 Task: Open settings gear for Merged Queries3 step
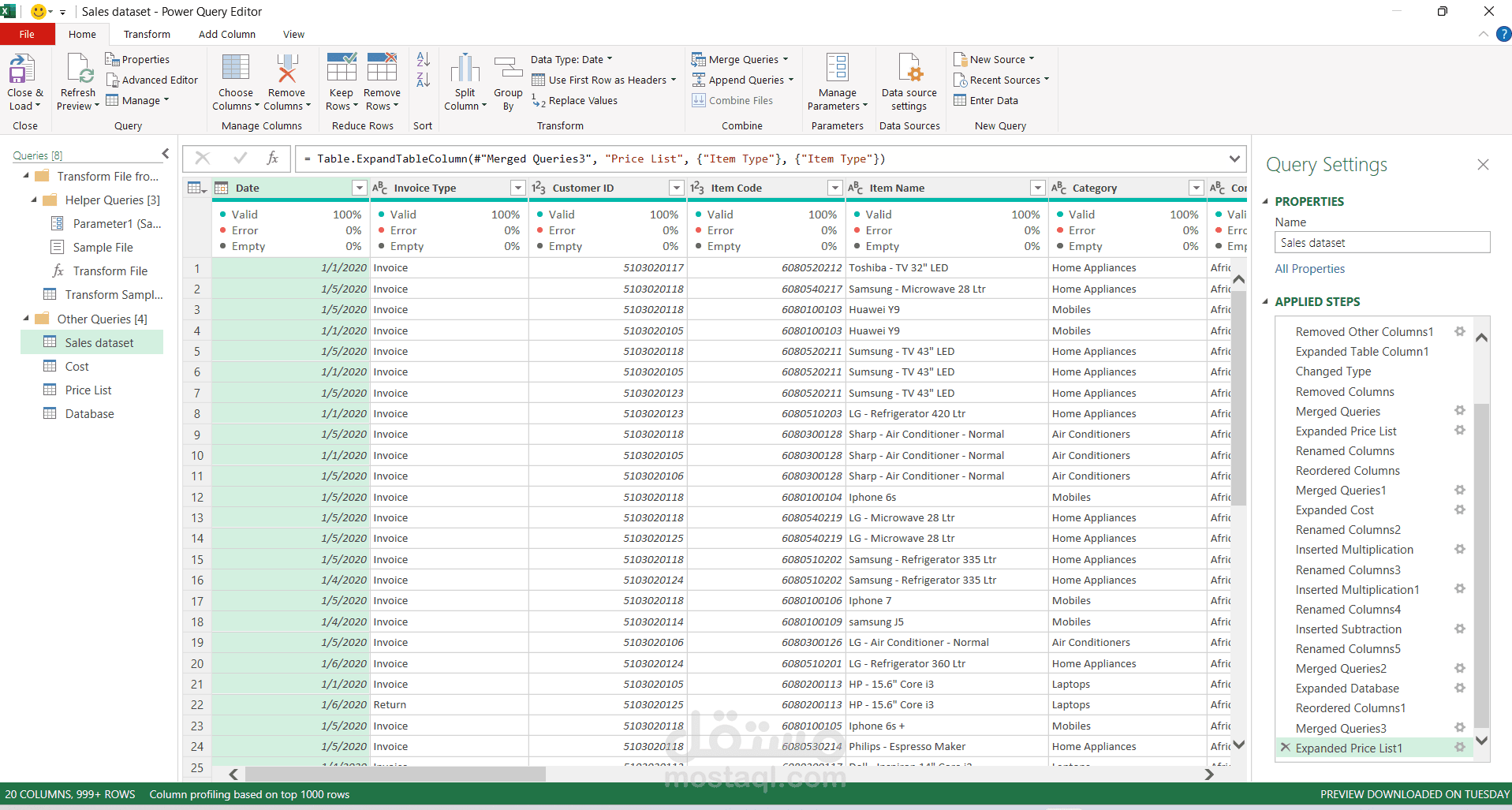point(1460,728)
